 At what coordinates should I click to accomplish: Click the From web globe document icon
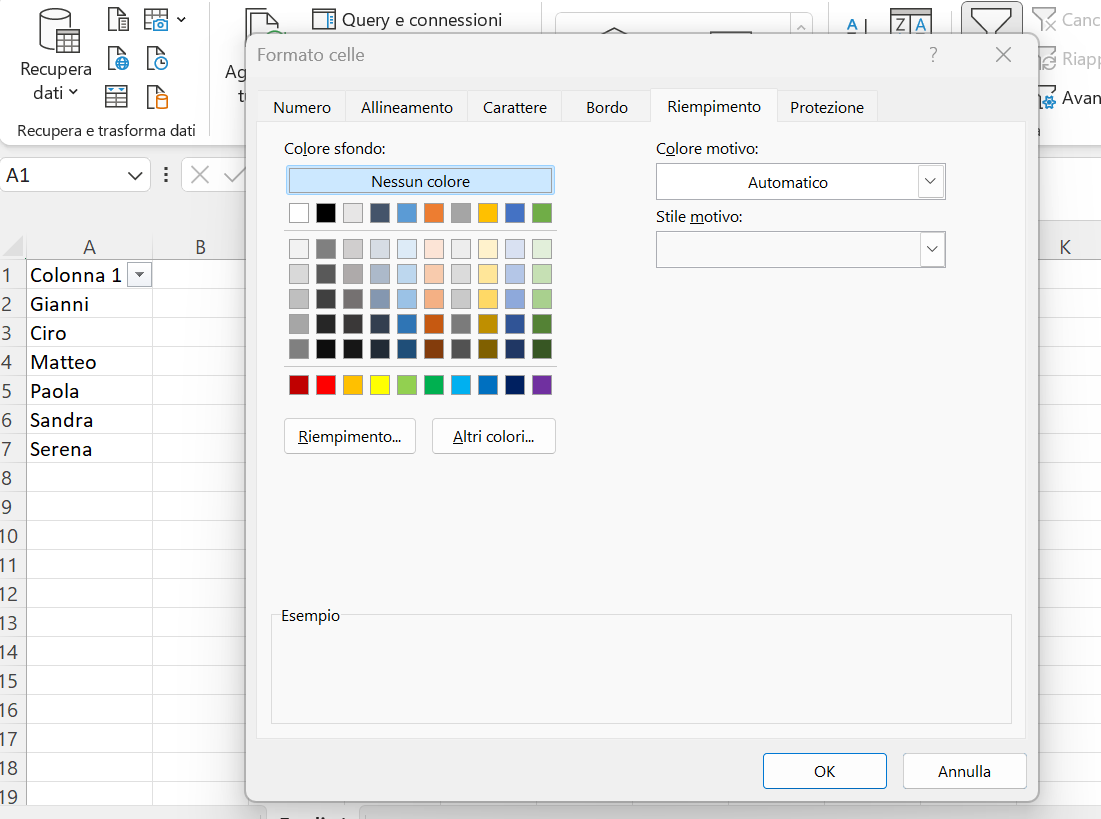point(118,58)
